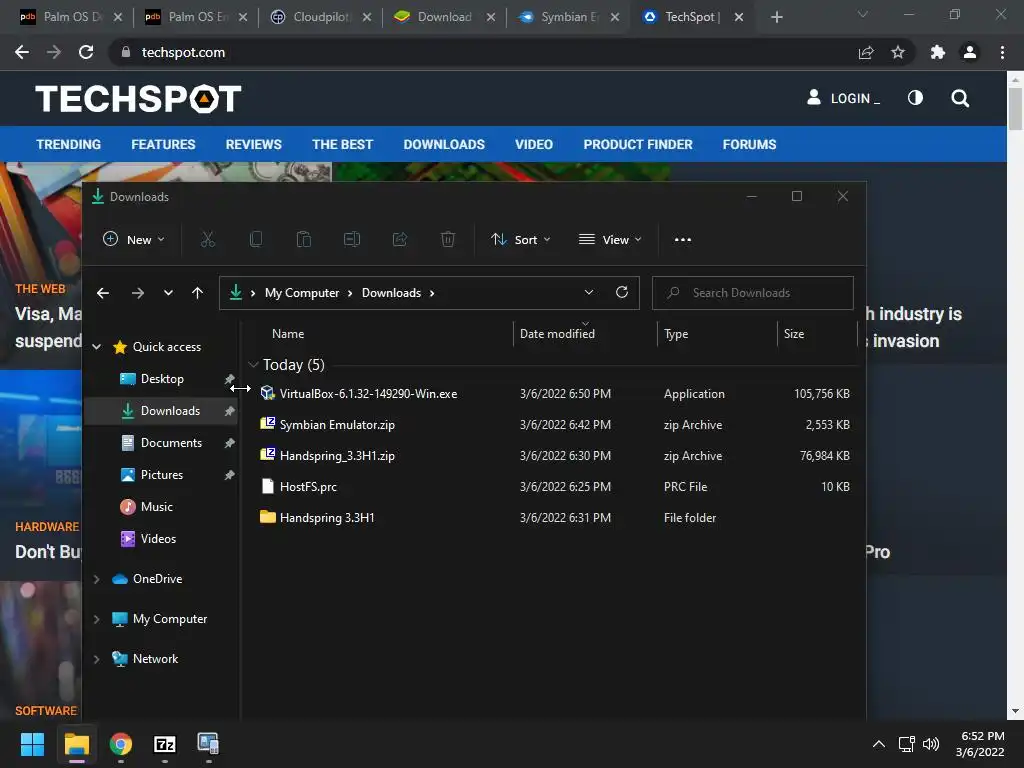The height and width of the screenshot is (768, 1024).
Task: Open TechSpot PRODUCT FINDER menu item
Action: point(637,144)
